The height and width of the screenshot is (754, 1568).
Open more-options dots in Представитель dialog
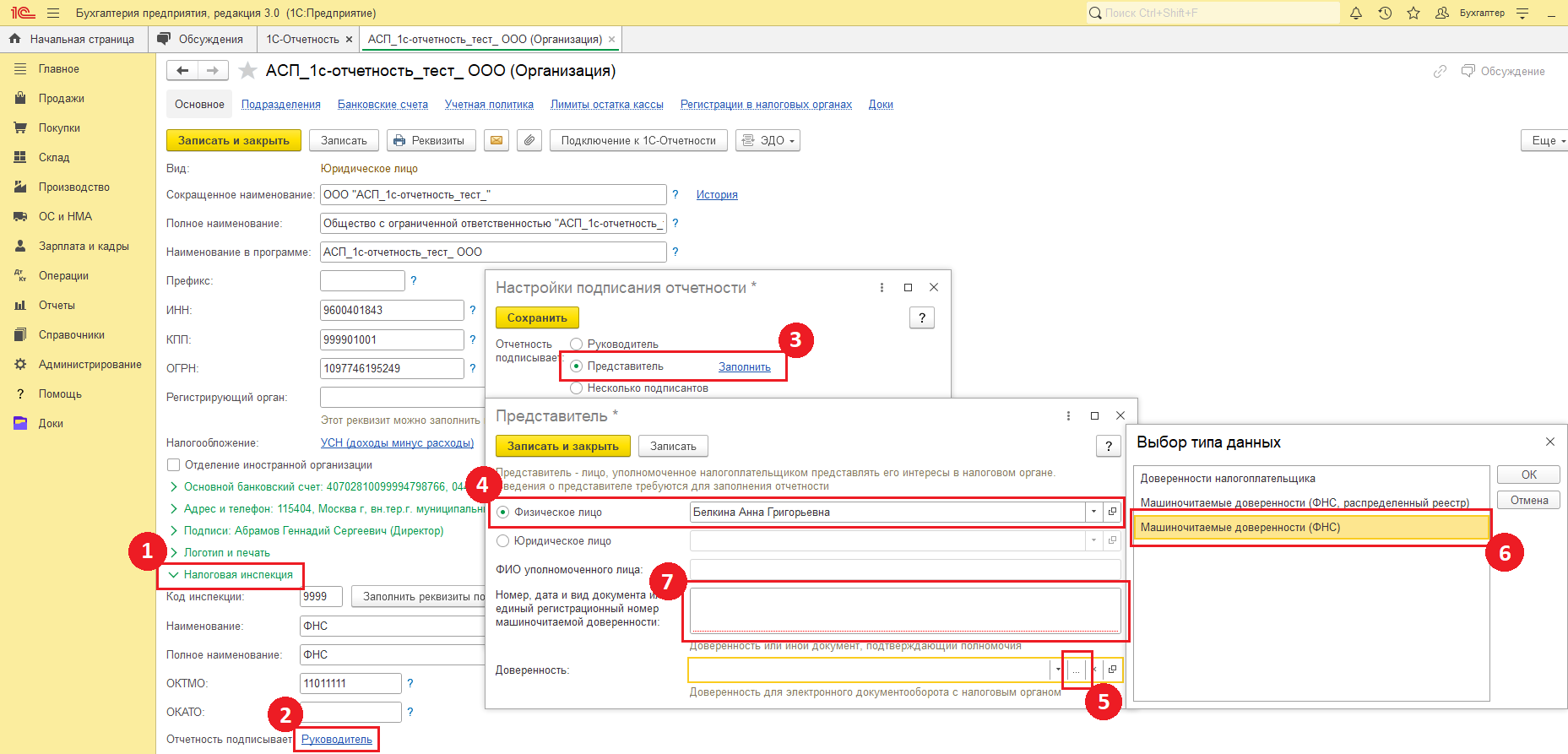pos(1069,415)
